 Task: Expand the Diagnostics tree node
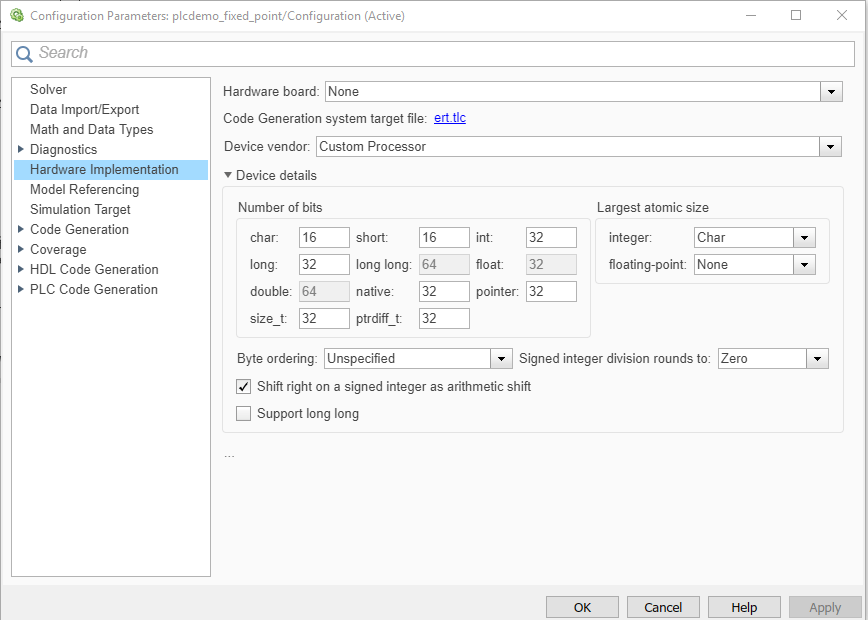point(21,149)
